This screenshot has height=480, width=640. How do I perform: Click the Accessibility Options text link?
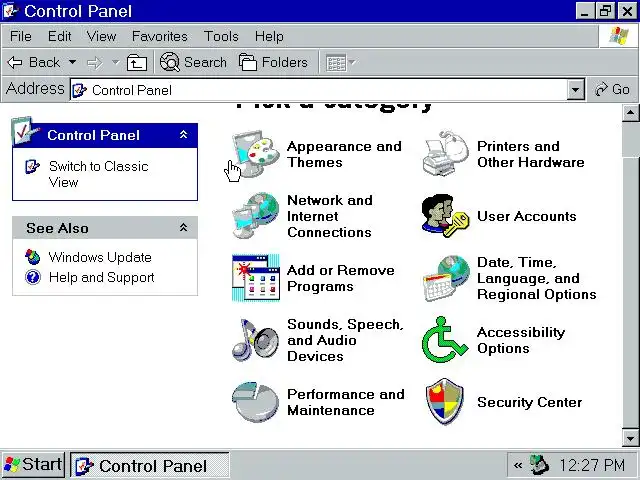point(521,340)
